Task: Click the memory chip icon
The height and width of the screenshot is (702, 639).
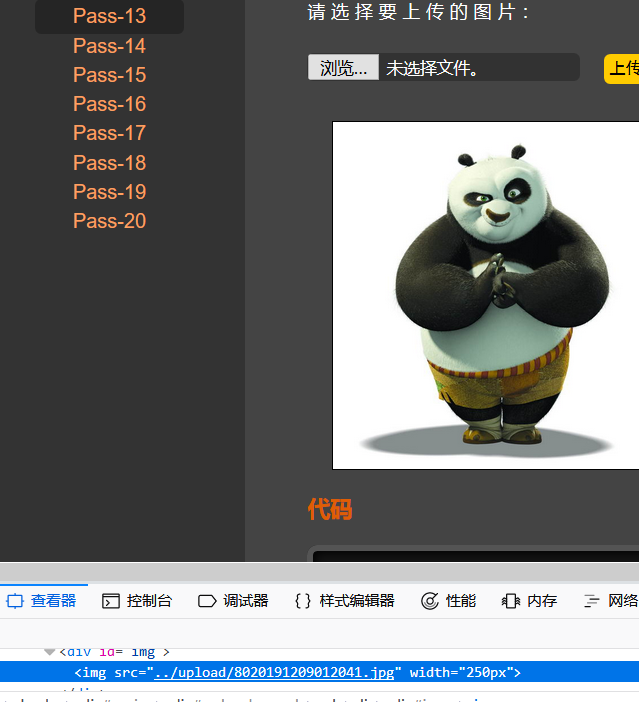Action: coord(510,601)
